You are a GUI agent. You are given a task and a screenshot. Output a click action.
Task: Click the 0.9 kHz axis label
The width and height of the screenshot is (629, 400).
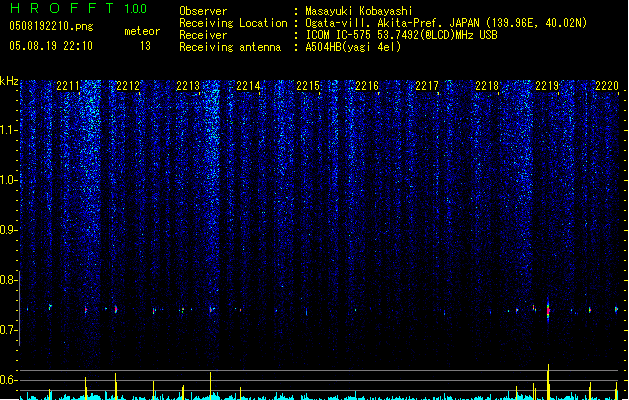pos(8,230)
